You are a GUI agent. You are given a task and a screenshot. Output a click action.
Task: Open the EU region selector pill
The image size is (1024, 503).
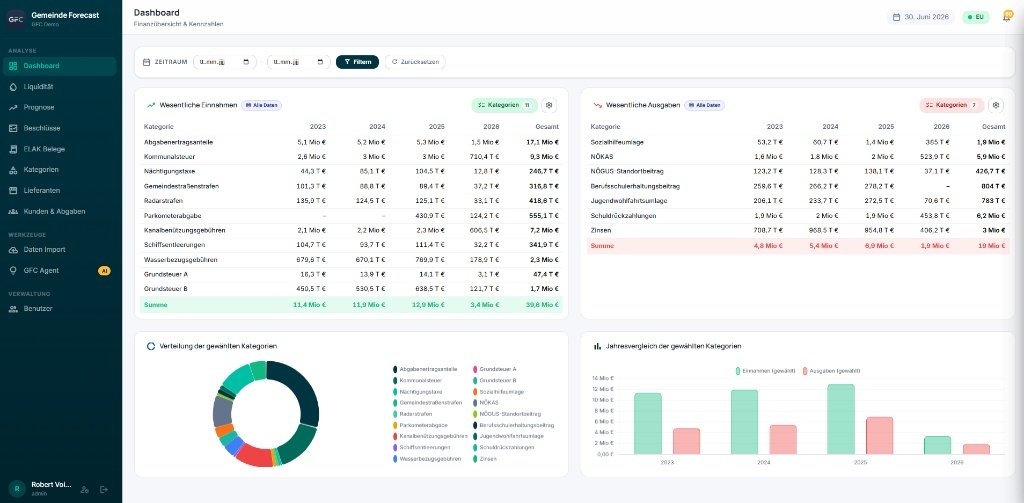point(976,17)
